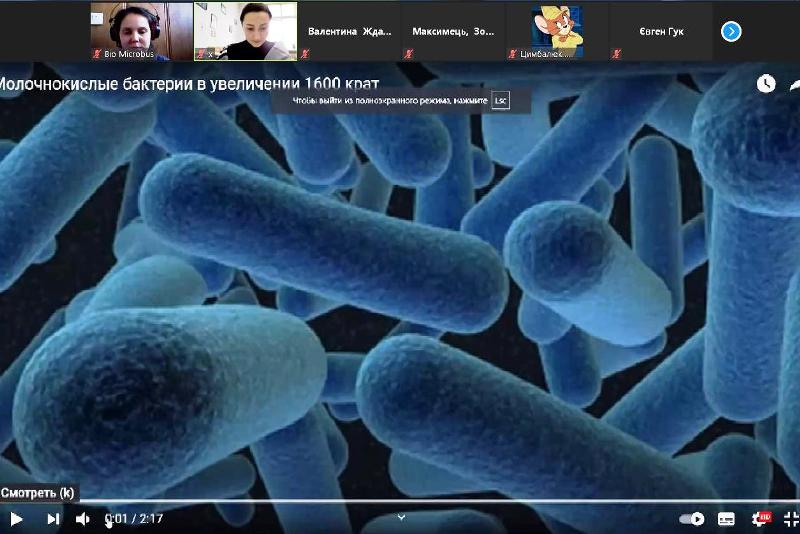
Task: Select the Максимець, Зо... participant tile
Action: tap(453, 32)
